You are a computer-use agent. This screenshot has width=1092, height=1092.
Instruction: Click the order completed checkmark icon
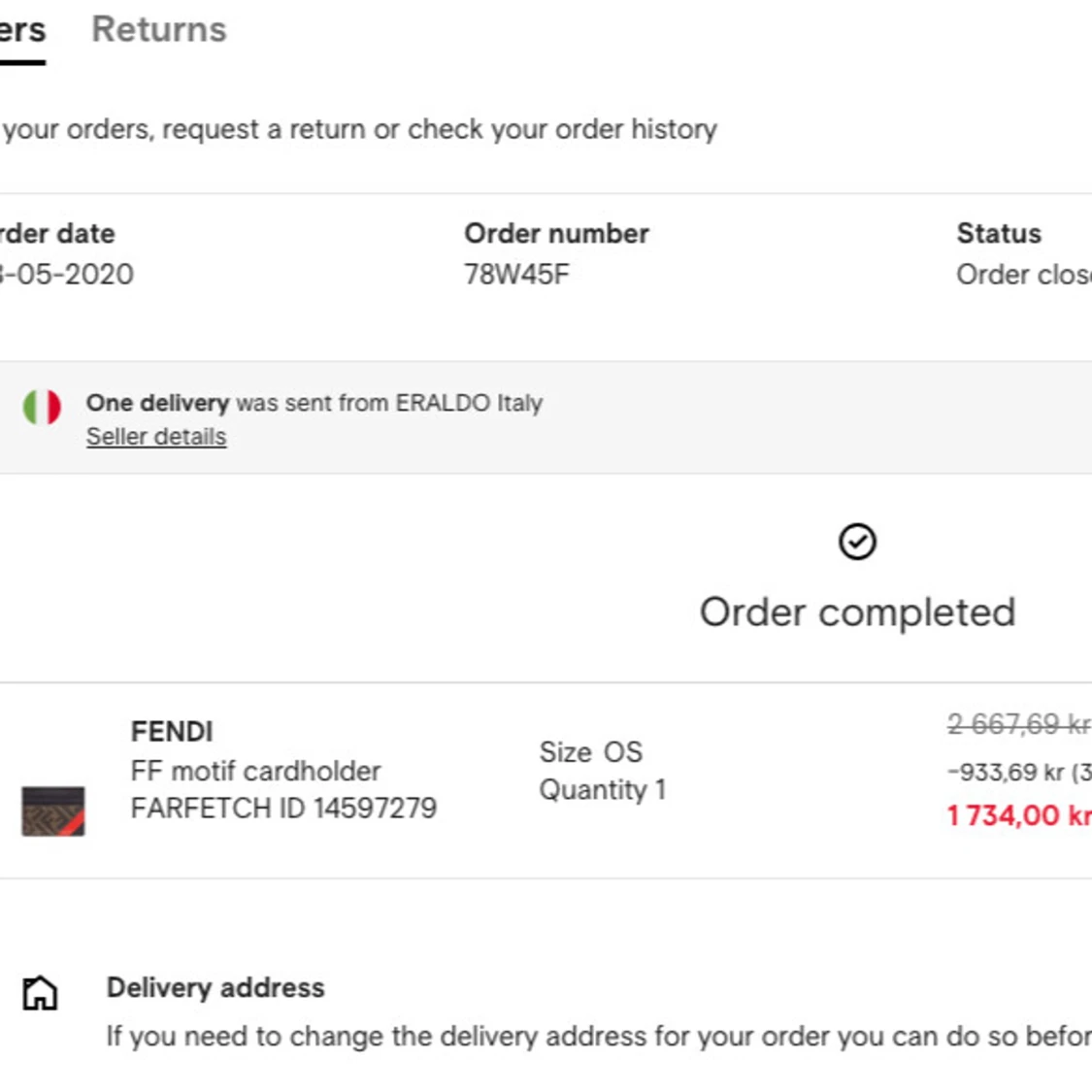point(857,542)
